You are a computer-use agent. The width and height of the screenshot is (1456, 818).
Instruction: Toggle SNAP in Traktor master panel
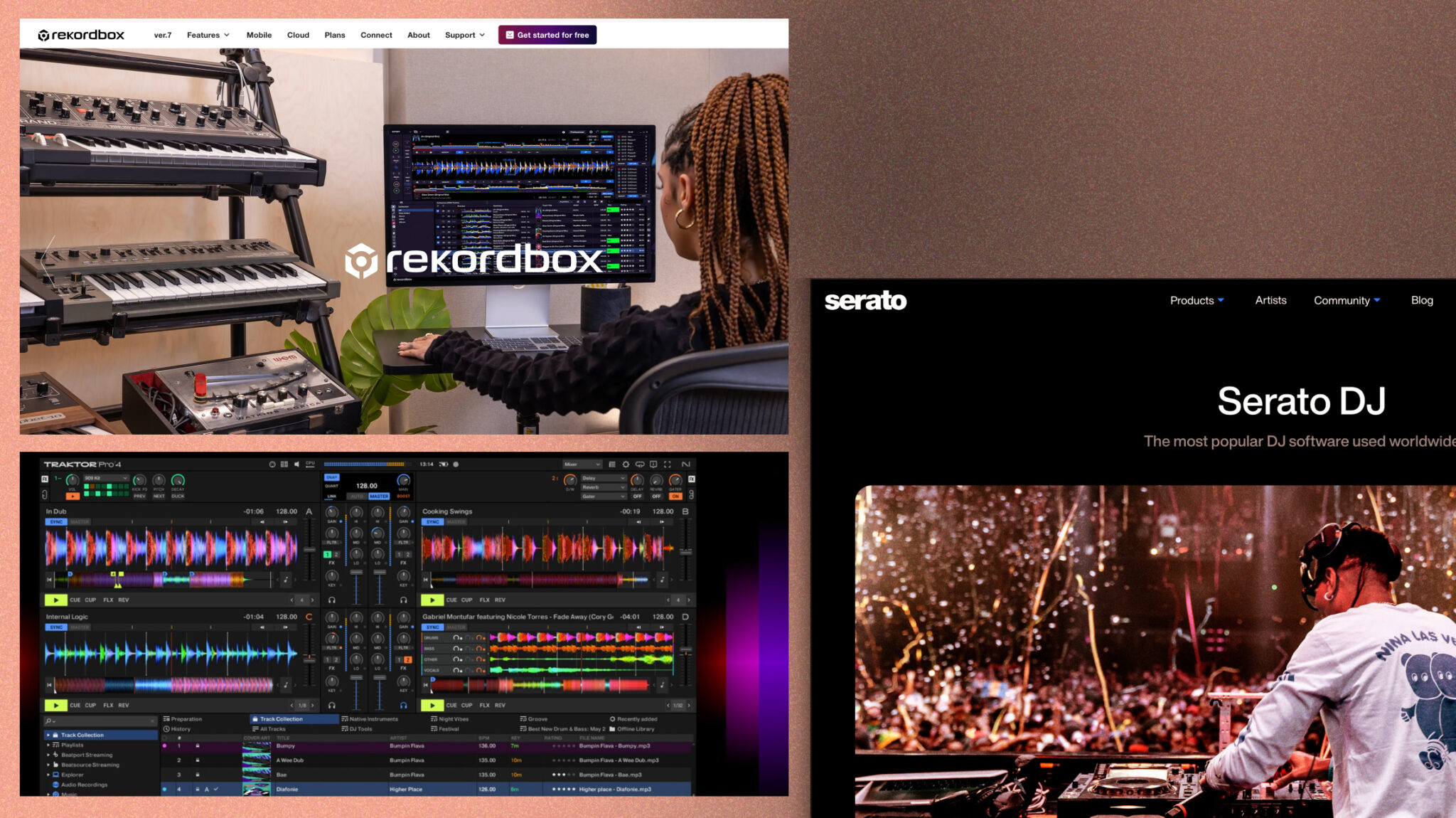pyautogui.click(x=331, y=477)
